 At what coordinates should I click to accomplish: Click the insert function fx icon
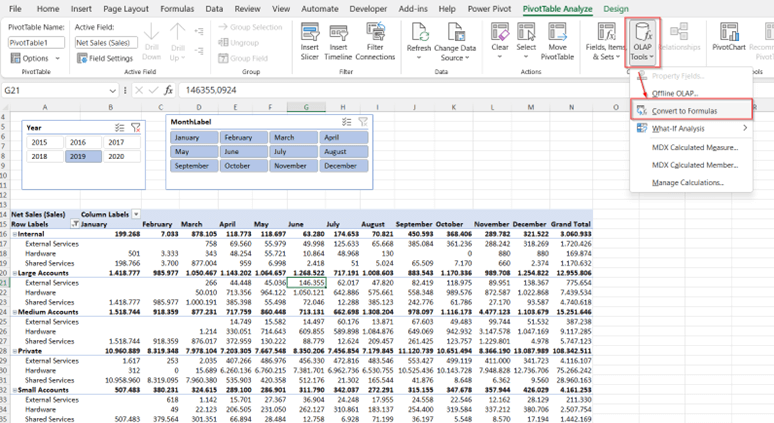pos(168,90)
